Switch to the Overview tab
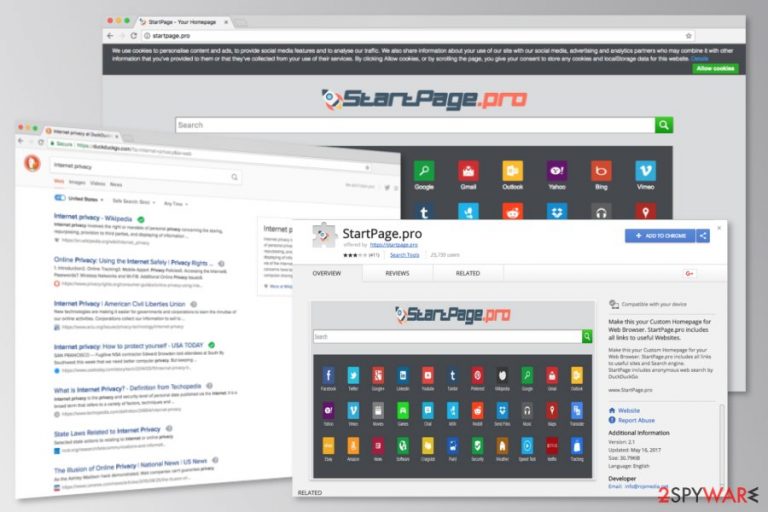The height and width of the screenshot is (512, 768). [x=327, y=273]
